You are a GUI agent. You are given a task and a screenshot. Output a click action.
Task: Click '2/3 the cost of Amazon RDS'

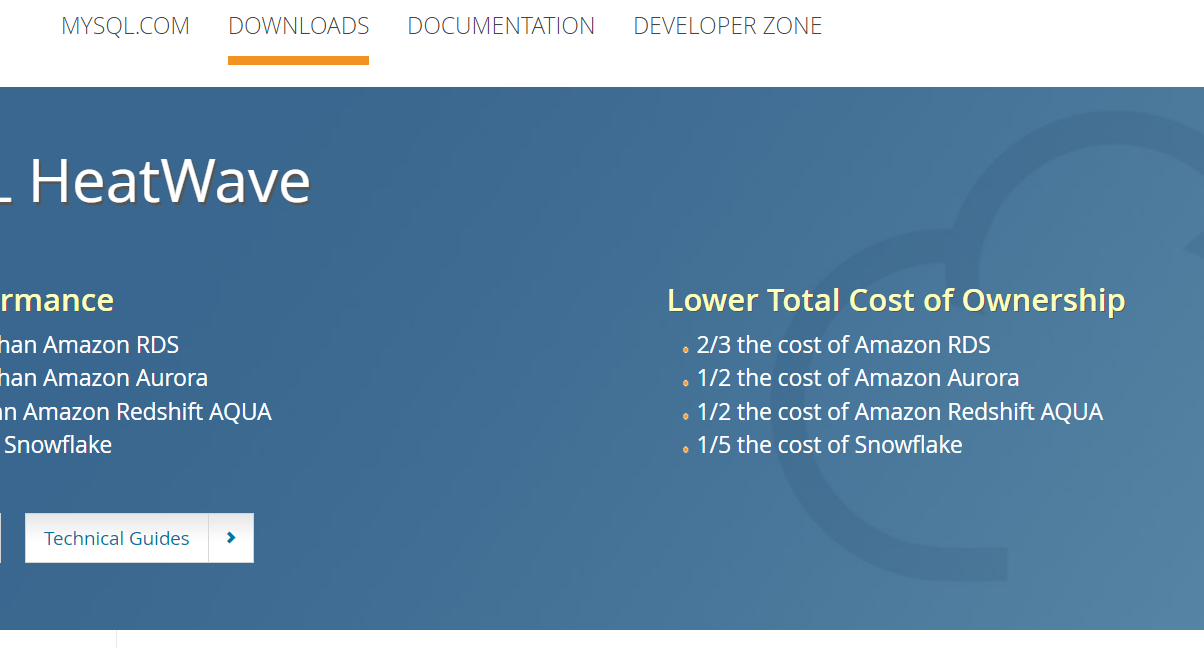tap(843, 345)
